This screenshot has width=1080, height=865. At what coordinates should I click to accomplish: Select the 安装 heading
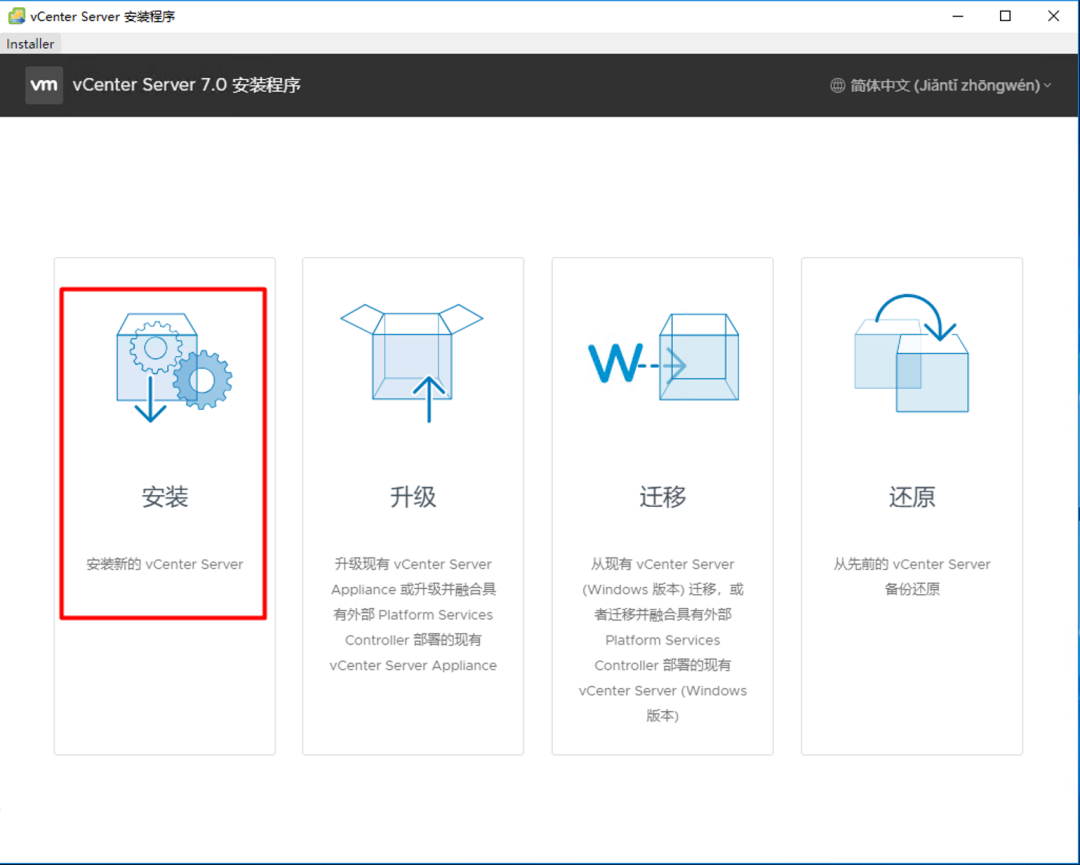[165, 497]
